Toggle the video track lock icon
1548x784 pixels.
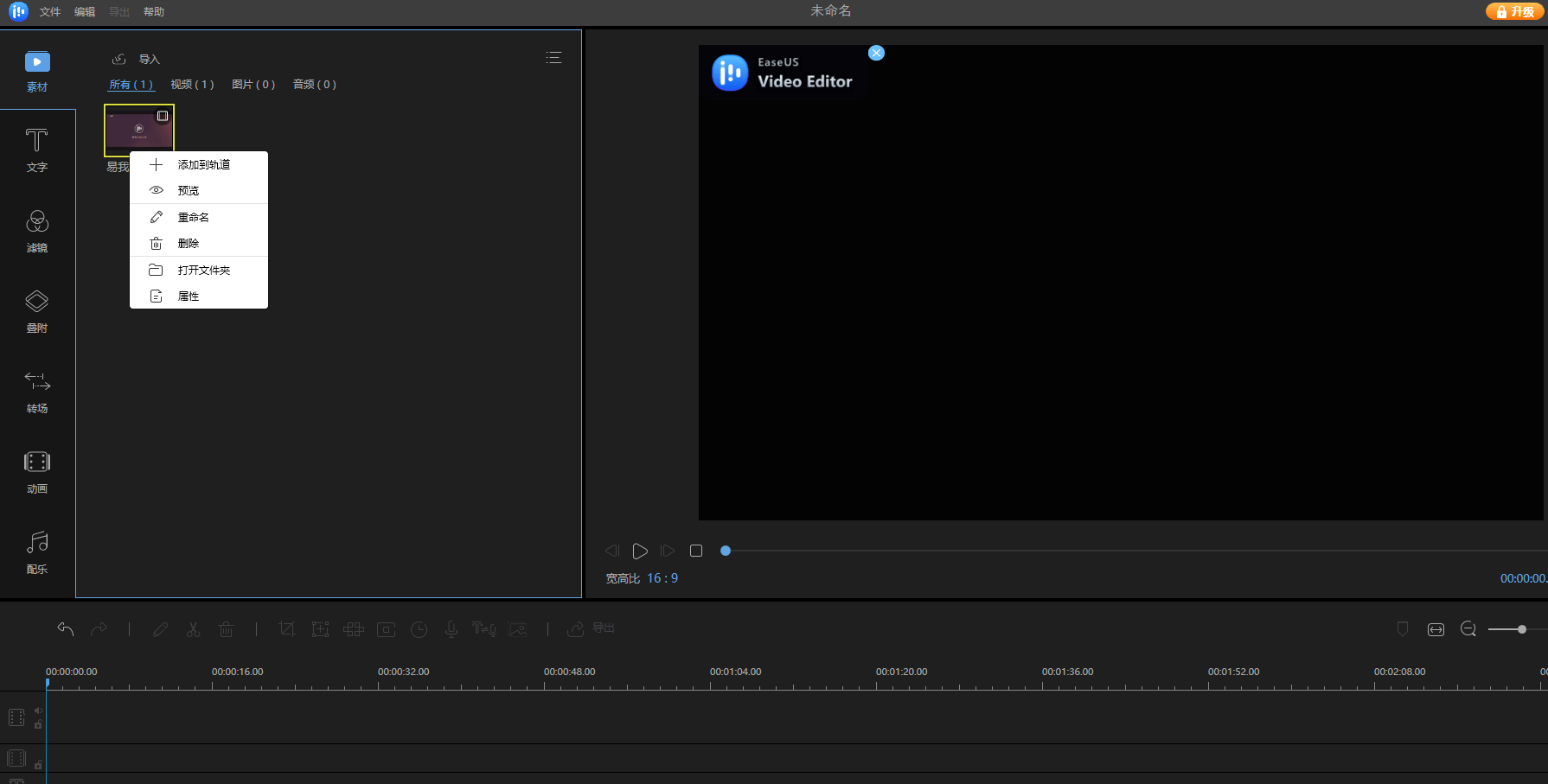38,724
